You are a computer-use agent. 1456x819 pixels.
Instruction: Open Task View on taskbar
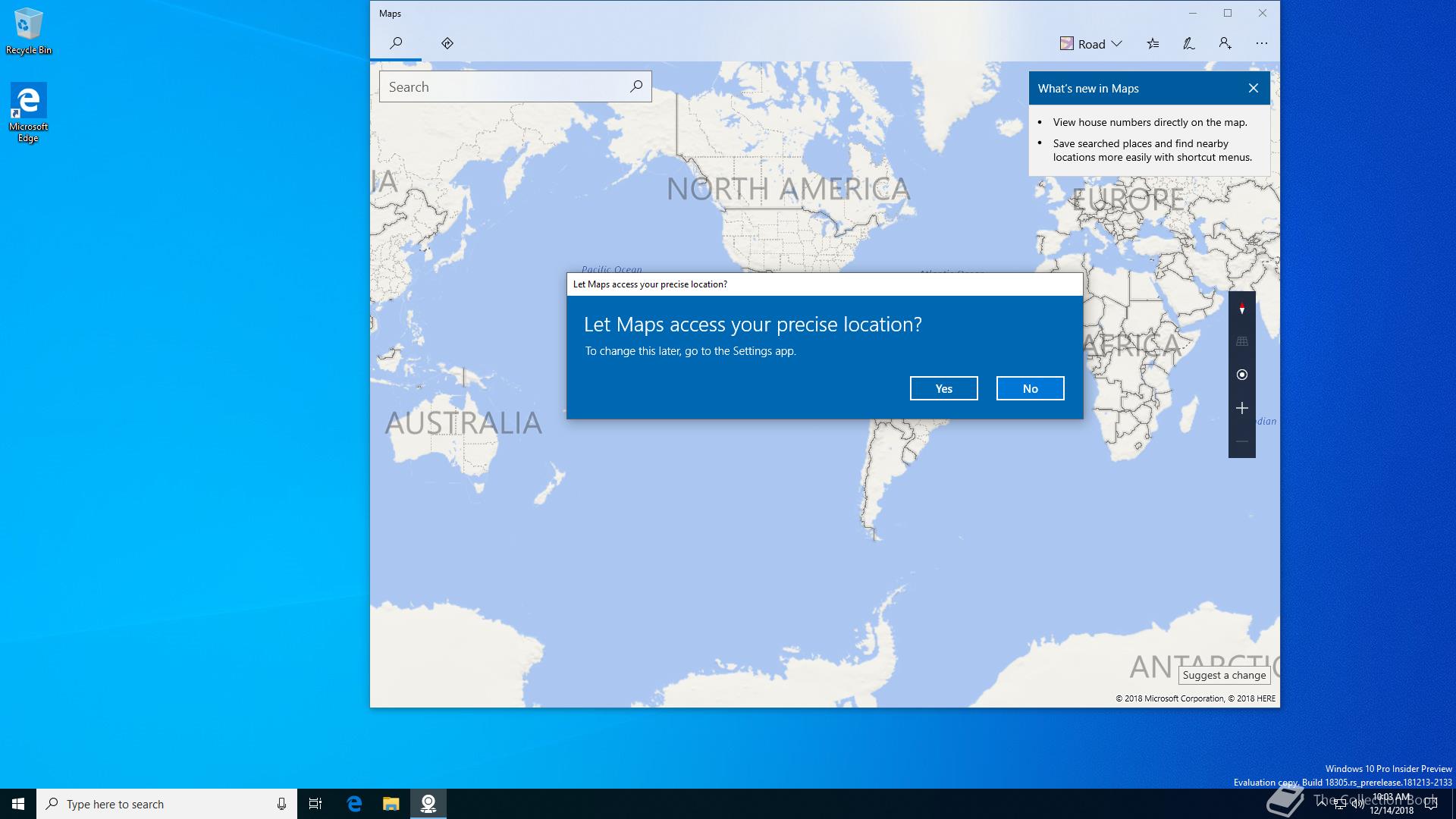pyautogui.click(x=315, y=804)
